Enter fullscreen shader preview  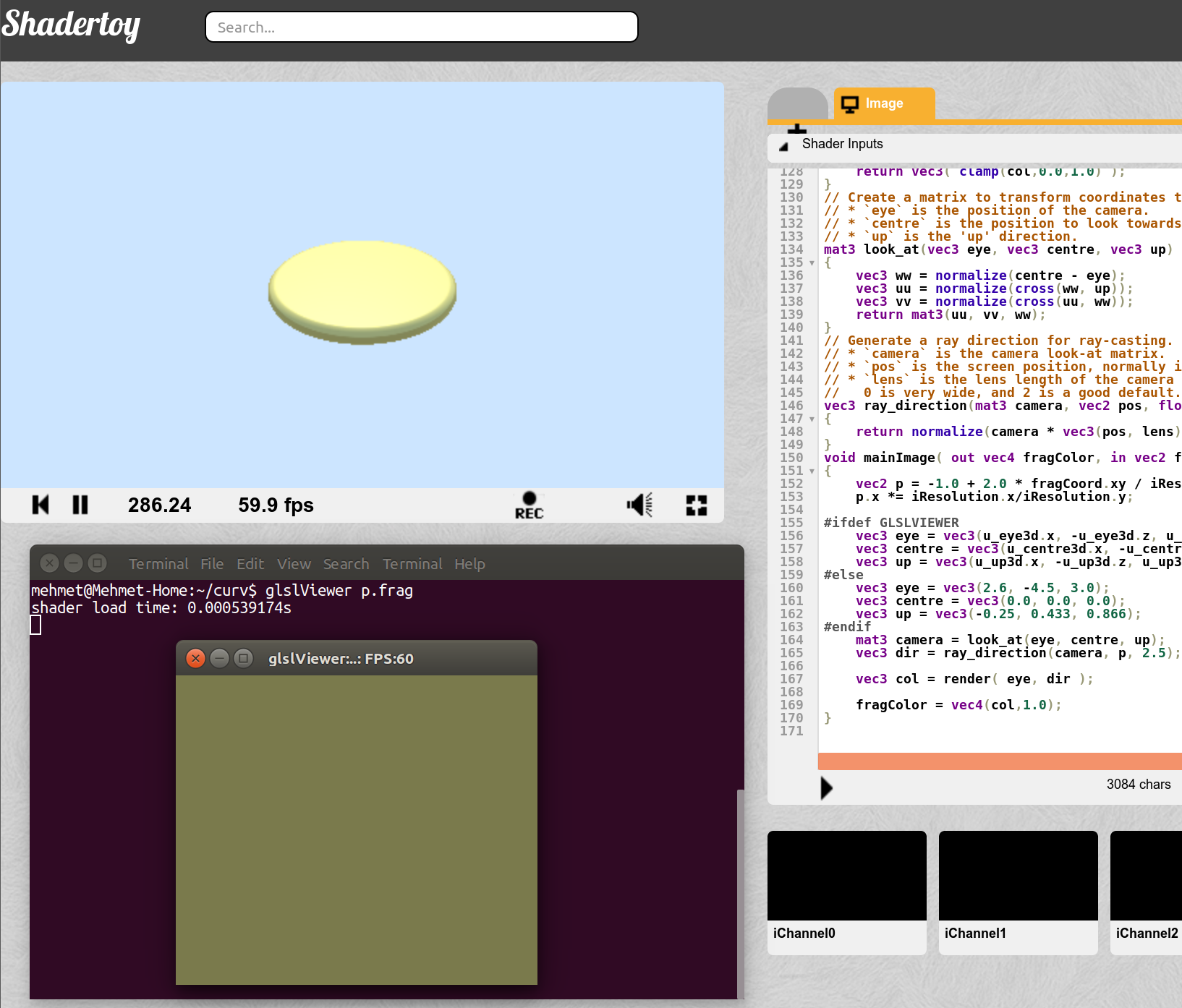pos(697,505)
